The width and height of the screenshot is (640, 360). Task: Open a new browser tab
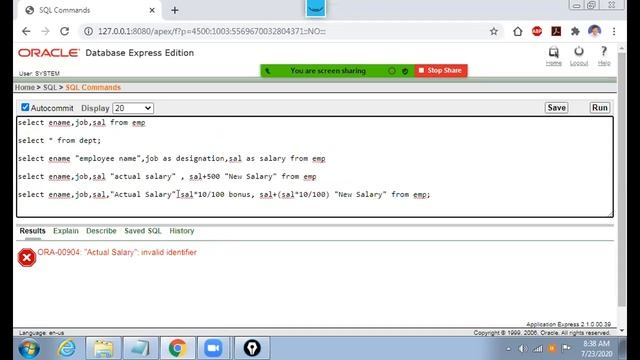click(175, 10)
